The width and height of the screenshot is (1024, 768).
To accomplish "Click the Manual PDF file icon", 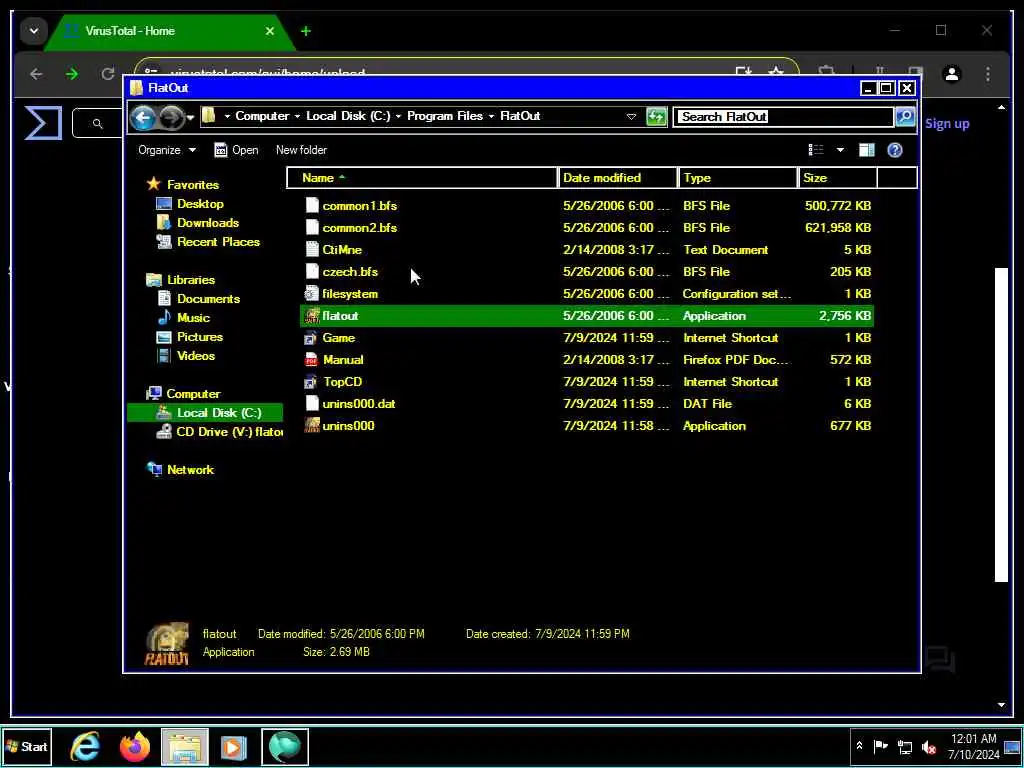I will point(312,360).
